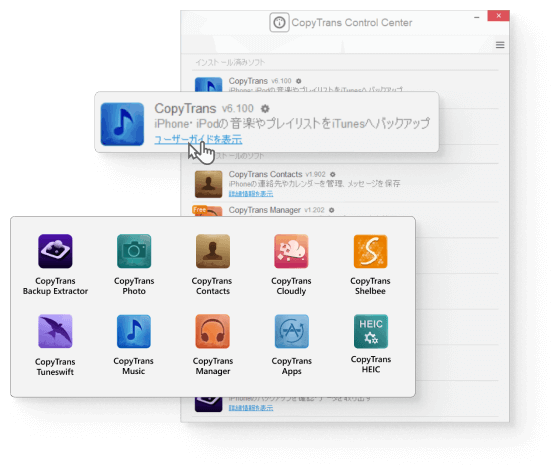
Task: Click the 'CopyTrans Music' label text
Action: click(x=134, y=366)
